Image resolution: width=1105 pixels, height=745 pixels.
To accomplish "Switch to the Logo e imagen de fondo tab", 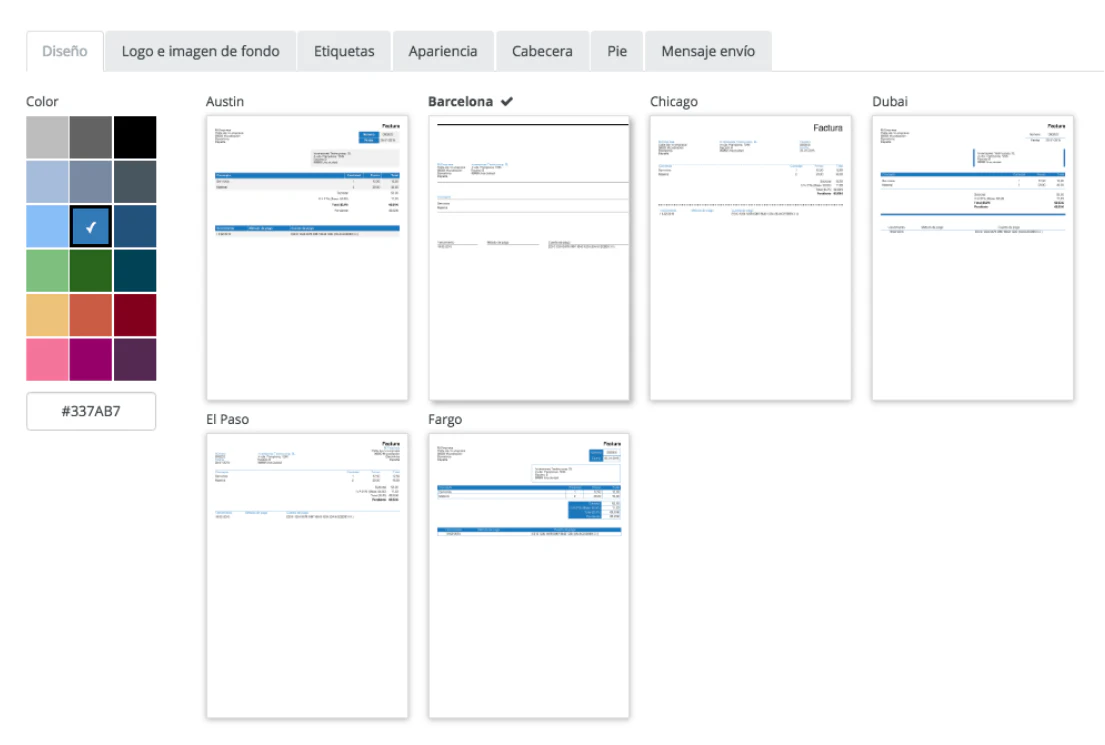I will (x=200, y=51).
